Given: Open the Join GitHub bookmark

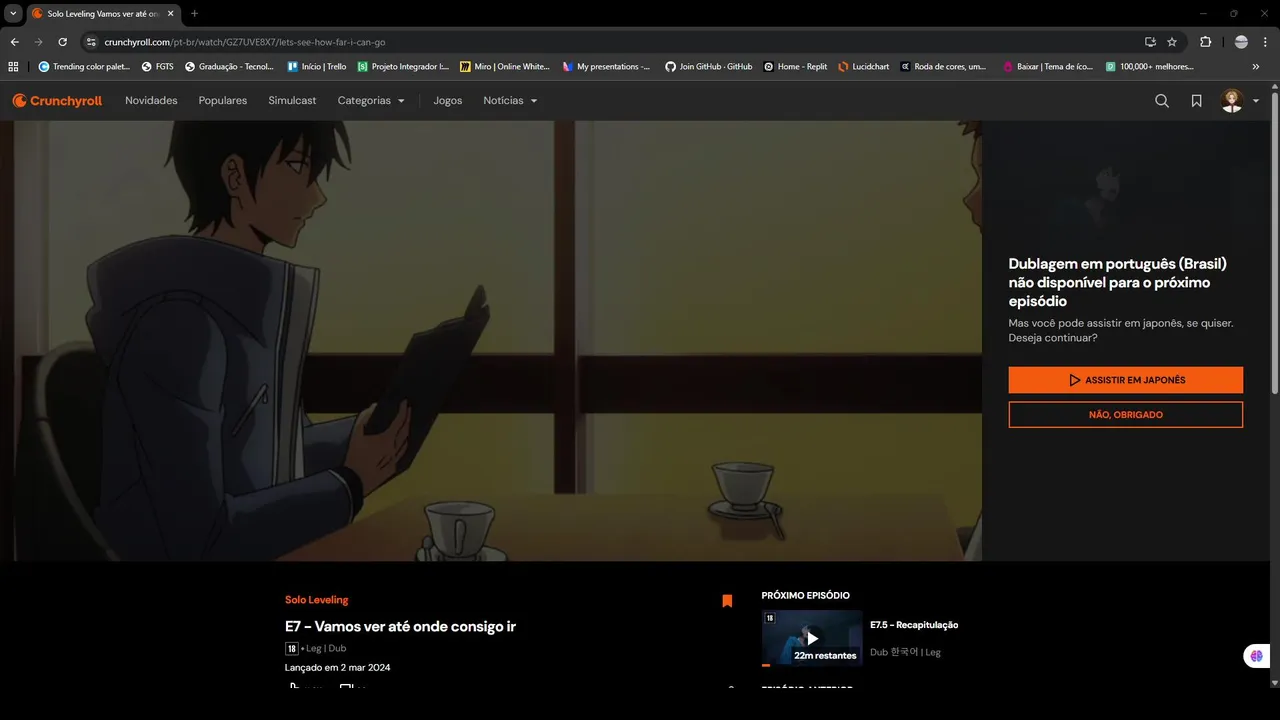Looking at the screenshot, I should coord(709,67).
